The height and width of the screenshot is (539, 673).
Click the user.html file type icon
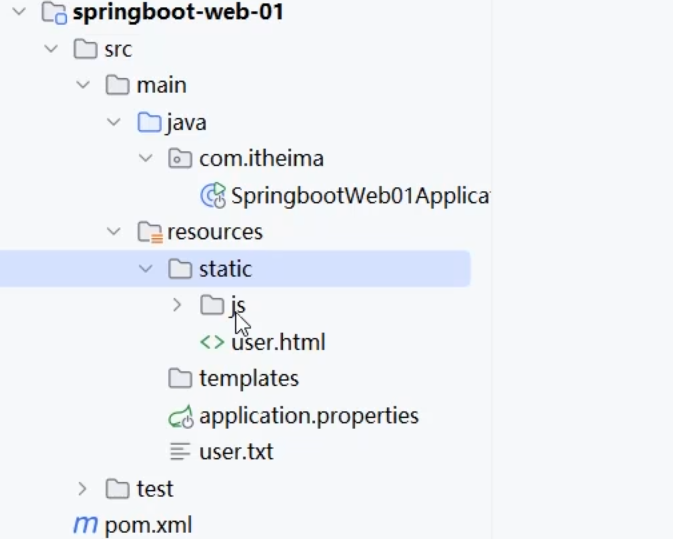click(212, 342)
